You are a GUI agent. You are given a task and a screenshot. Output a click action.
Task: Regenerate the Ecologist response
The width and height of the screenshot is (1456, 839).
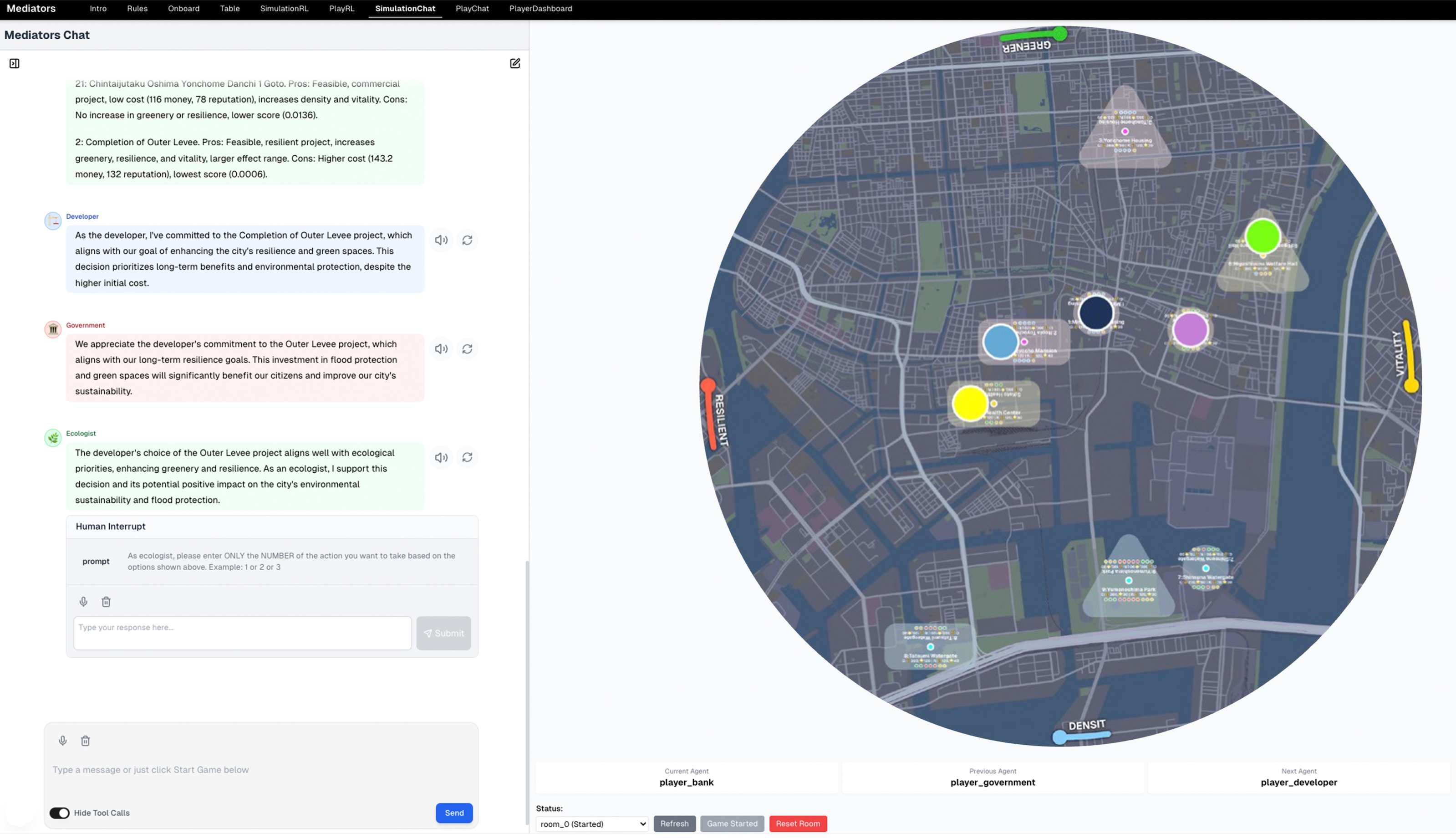tap(468, 457)
